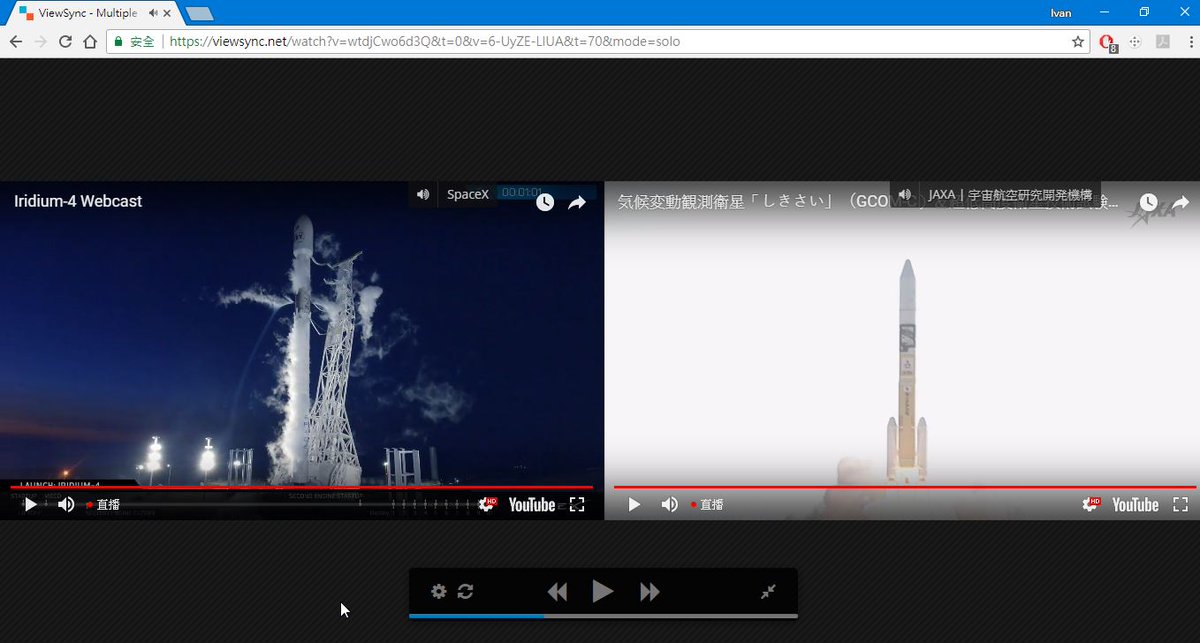
Task: Toggle JAXA audio in ViewSync overlay
Action: pos(905,194)
